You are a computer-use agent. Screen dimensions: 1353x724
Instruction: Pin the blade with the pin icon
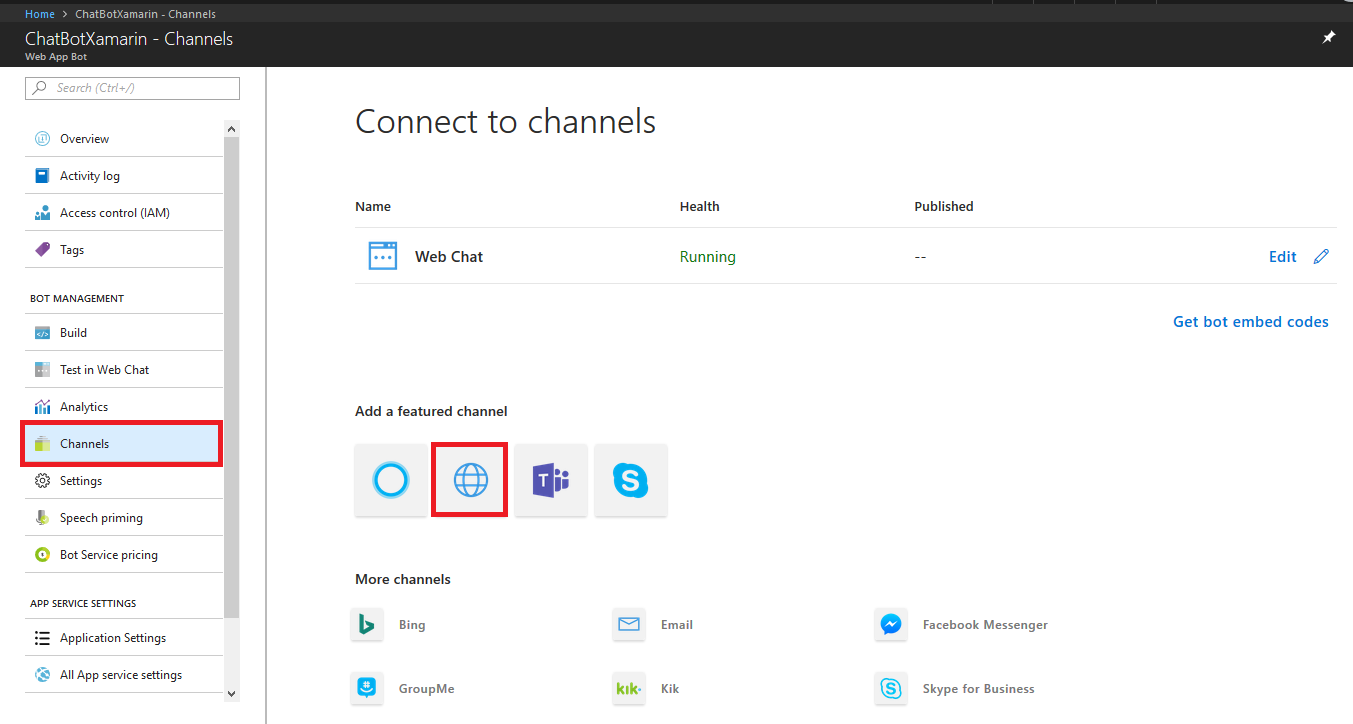pos(1329,37)
